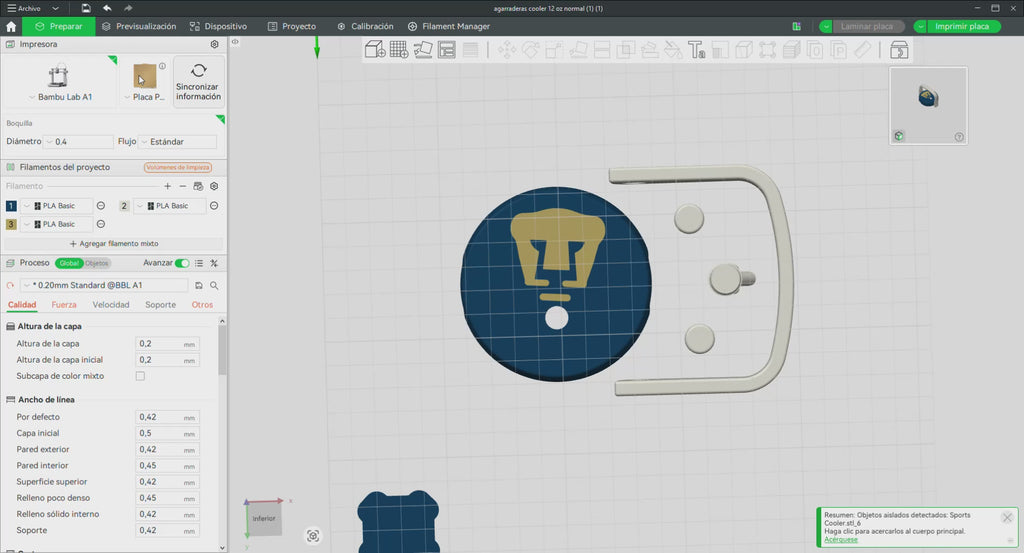The width and height of the screenshot is (1024, 553).
Task: Toggle the Avanzar advanced mode switch
Action: 182,263
